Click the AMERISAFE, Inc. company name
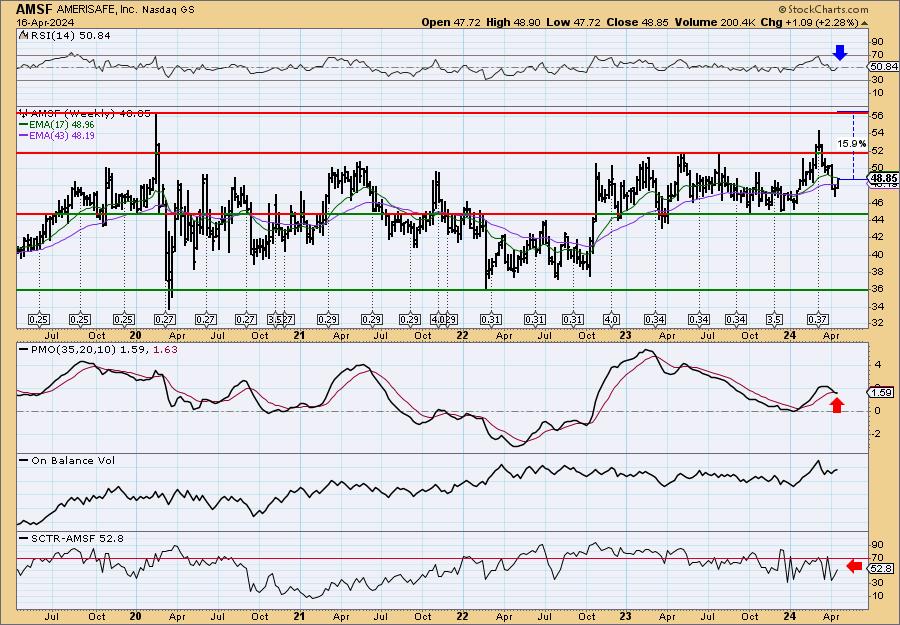This screenshot has width=900, height=625. [98, 9]
